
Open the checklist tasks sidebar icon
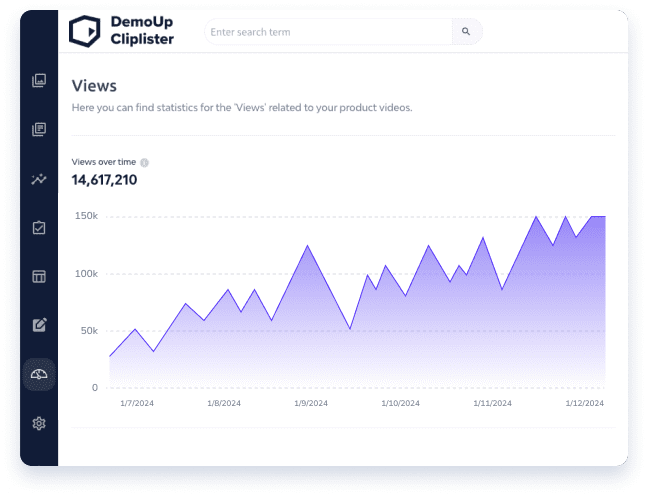tap(39, 228)
